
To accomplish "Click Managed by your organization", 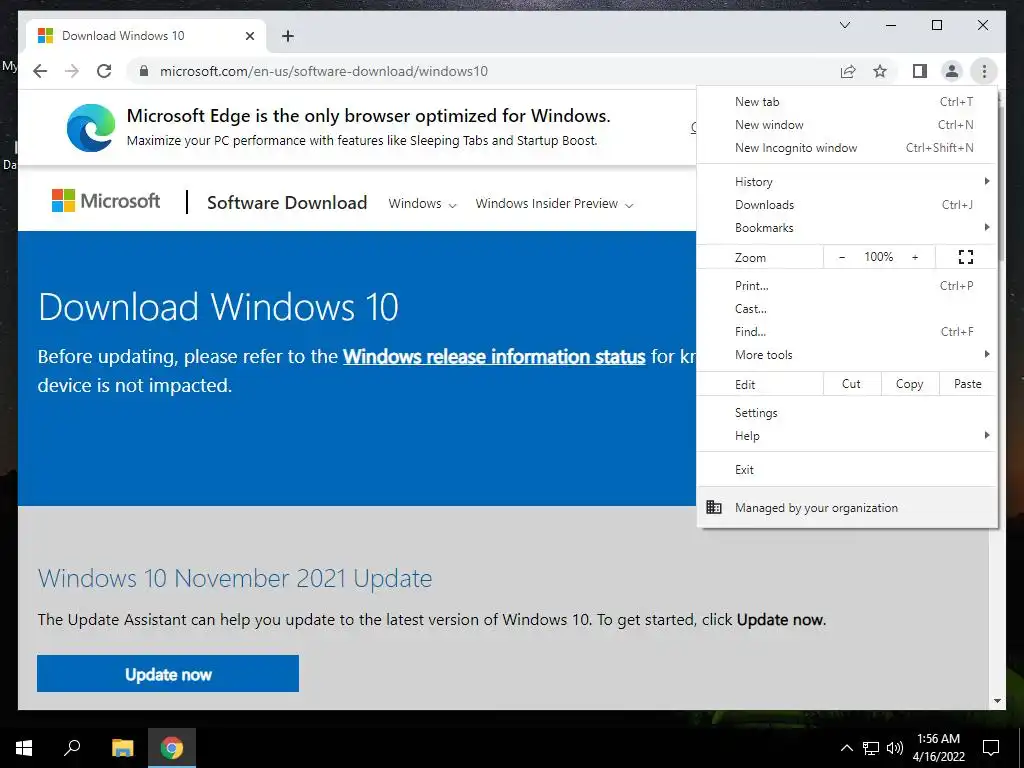I will 846,507.
